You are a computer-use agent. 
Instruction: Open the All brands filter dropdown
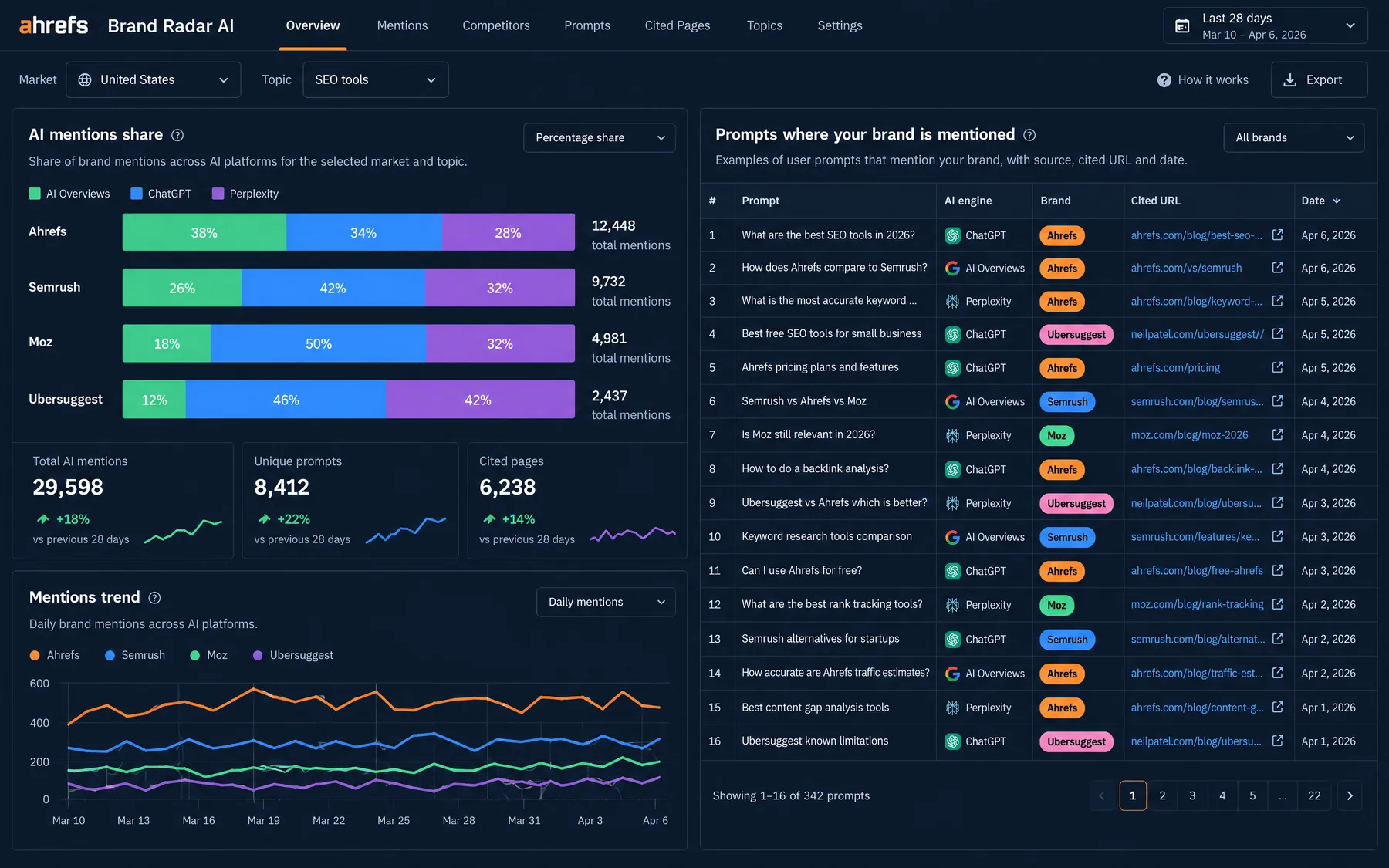[1294, 137]
